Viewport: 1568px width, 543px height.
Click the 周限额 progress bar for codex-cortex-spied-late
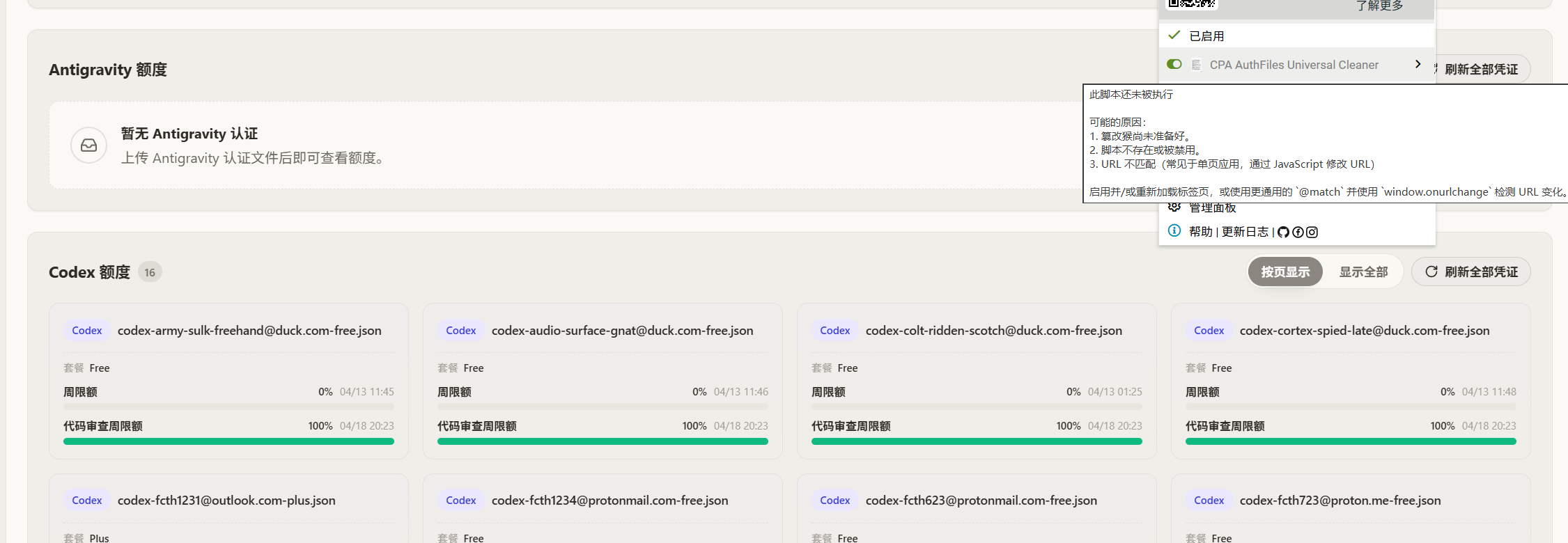click(x=1351, y=407)
